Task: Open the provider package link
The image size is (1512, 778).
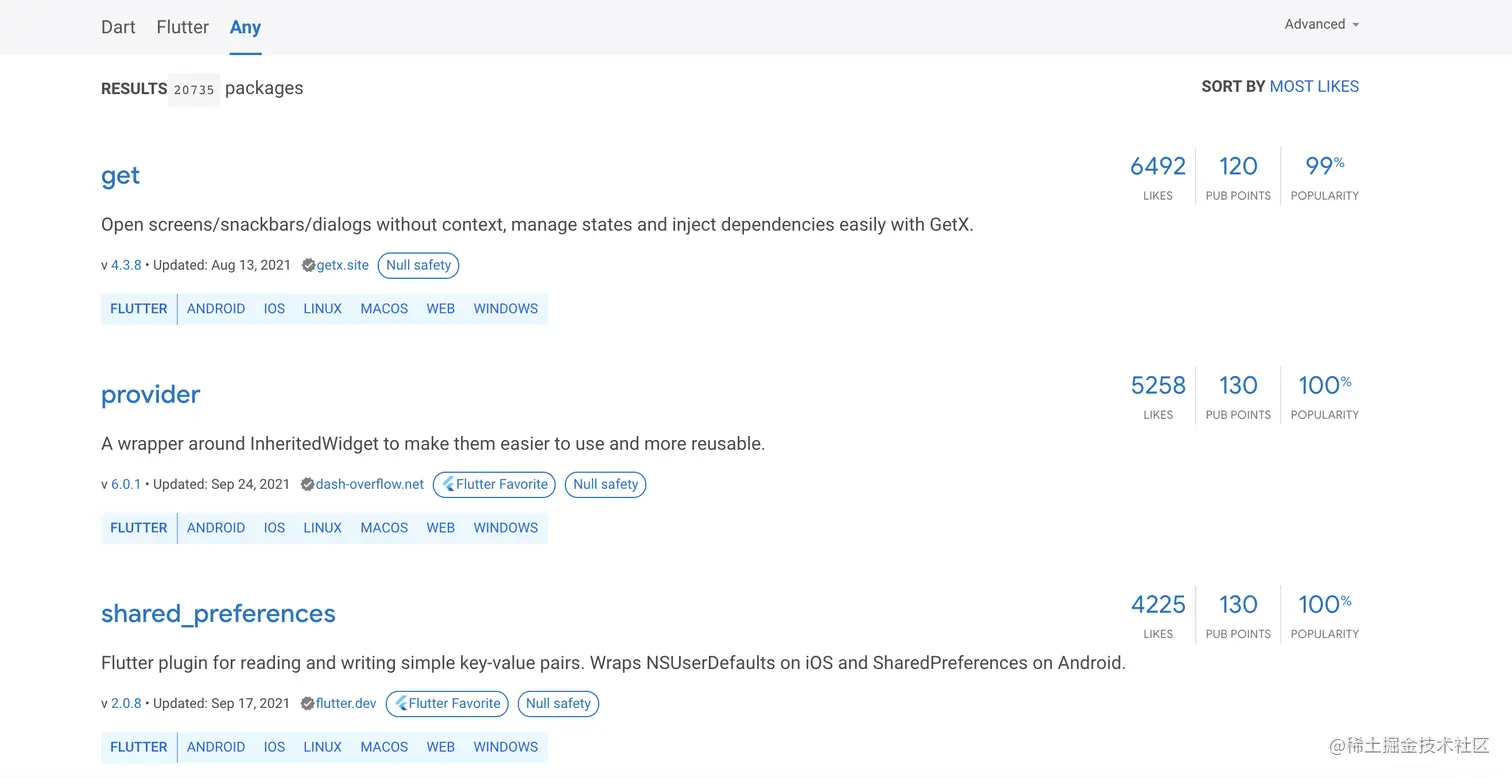Action: 150,395
